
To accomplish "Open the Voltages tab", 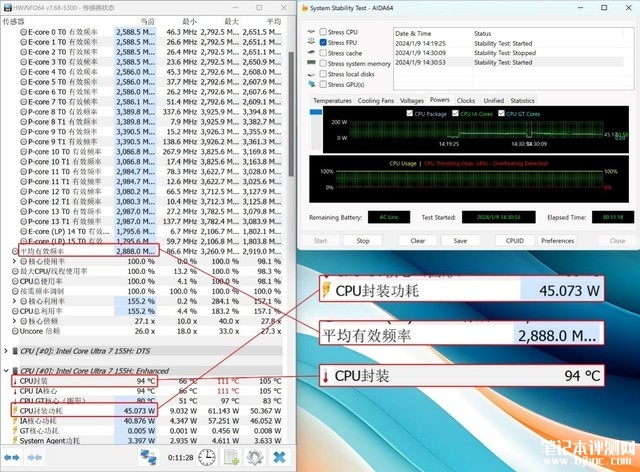I will click(x=411, y=100).
